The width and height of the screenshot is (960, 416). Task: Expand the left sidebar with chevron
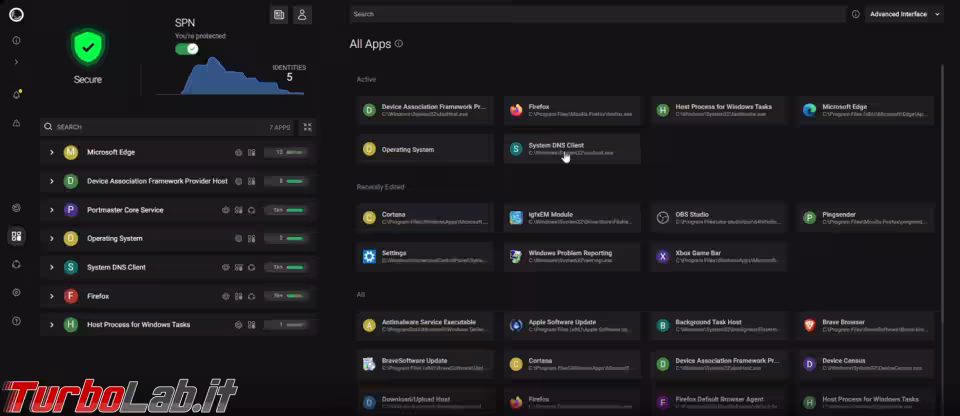(x=16, y=62)
